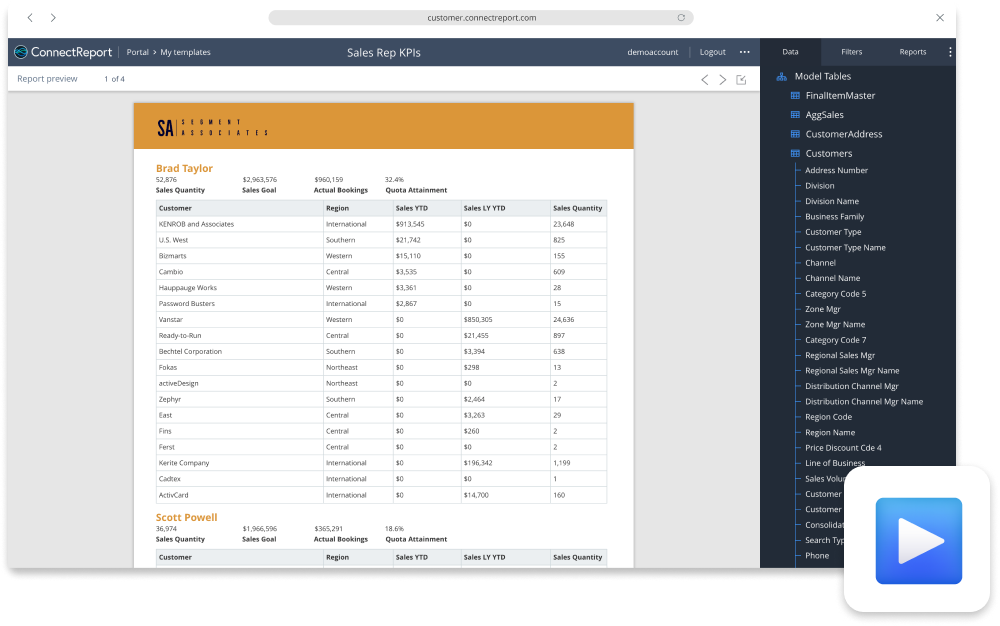Select the Customer Type Name field
Viewport: 1000px width, 626px height.
[845, 248]
